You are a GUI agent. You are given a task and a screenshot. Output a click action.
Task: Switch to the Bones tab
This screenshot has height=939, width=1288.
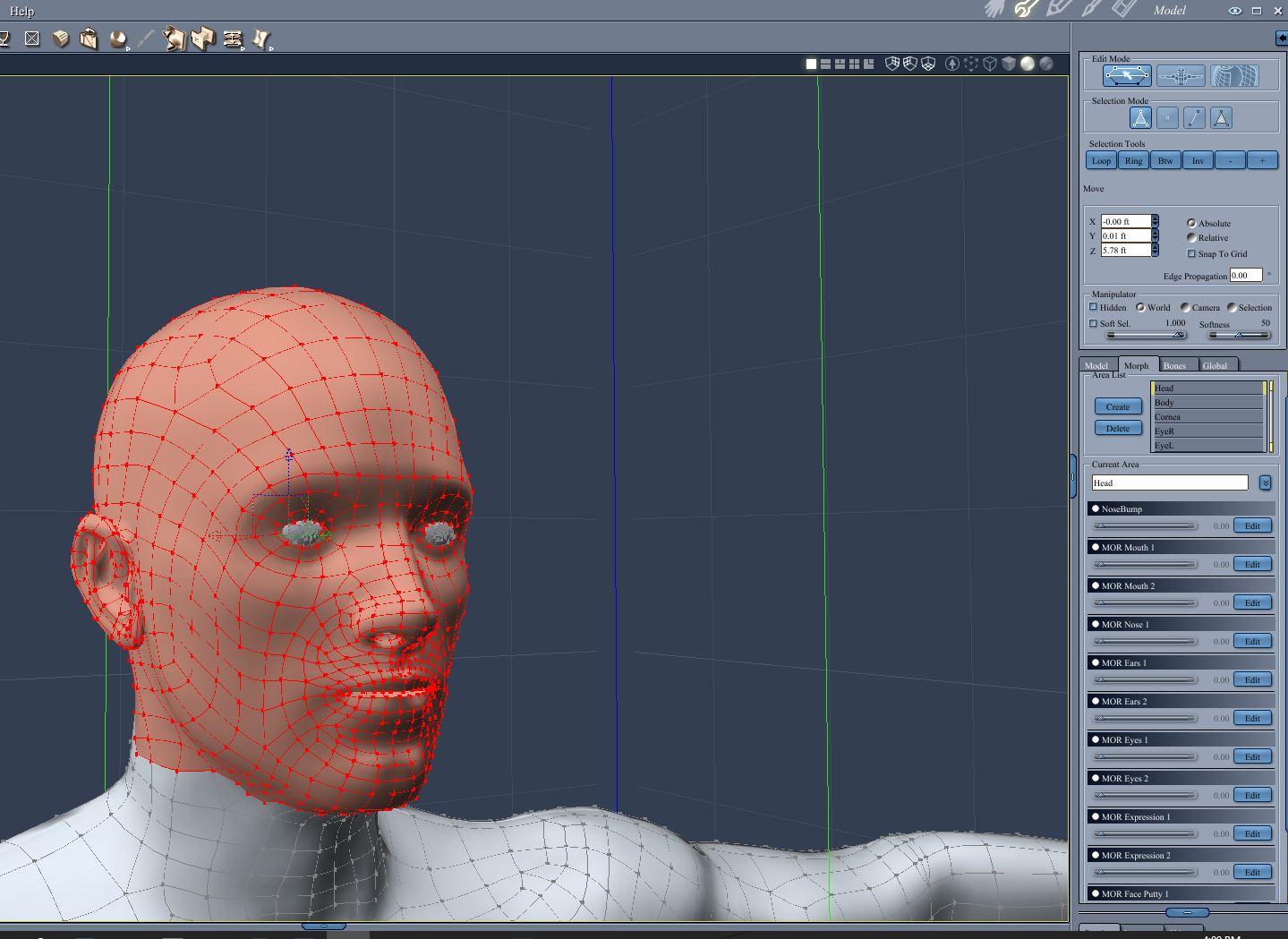tap(1174, 365)
